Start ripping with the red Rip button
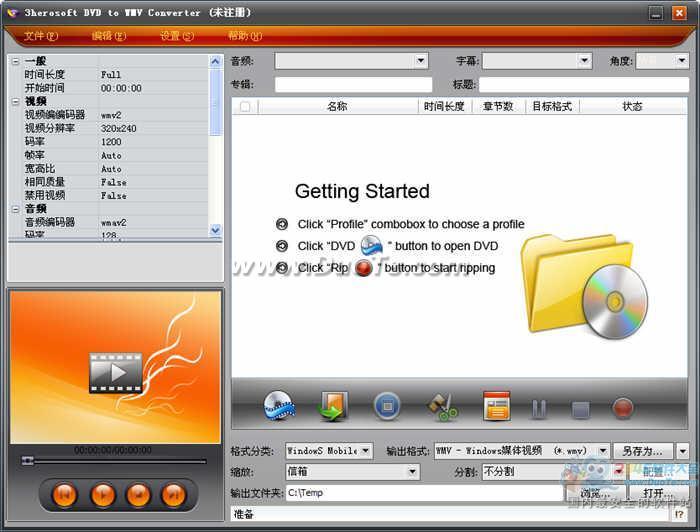This screenshot has width=700, height=532. [623, 408]
